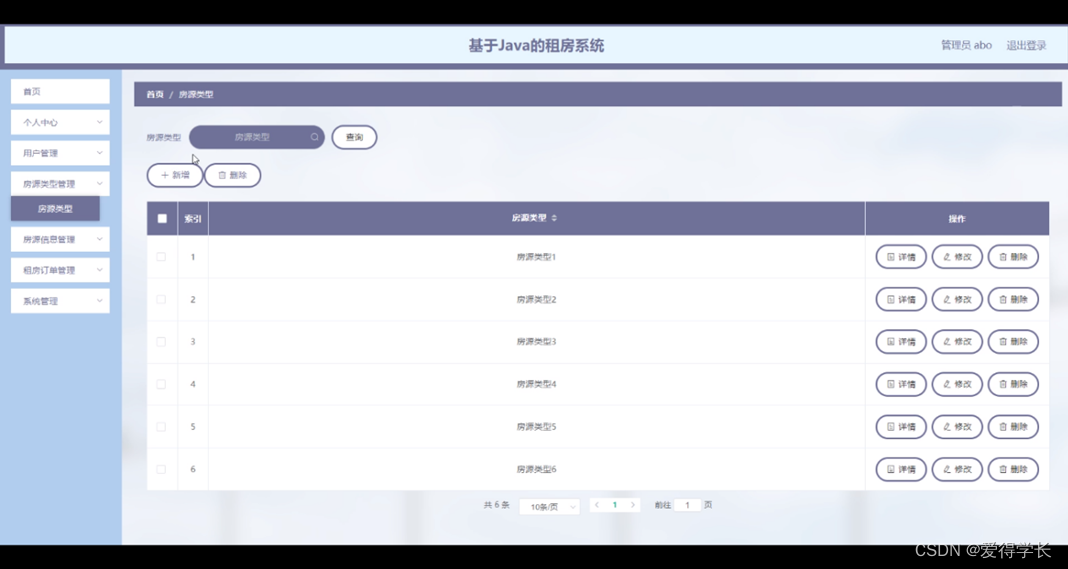Viewport: 1068px width, 569px height.
Task: Select the header select-all checkbox
Action: 162,219
